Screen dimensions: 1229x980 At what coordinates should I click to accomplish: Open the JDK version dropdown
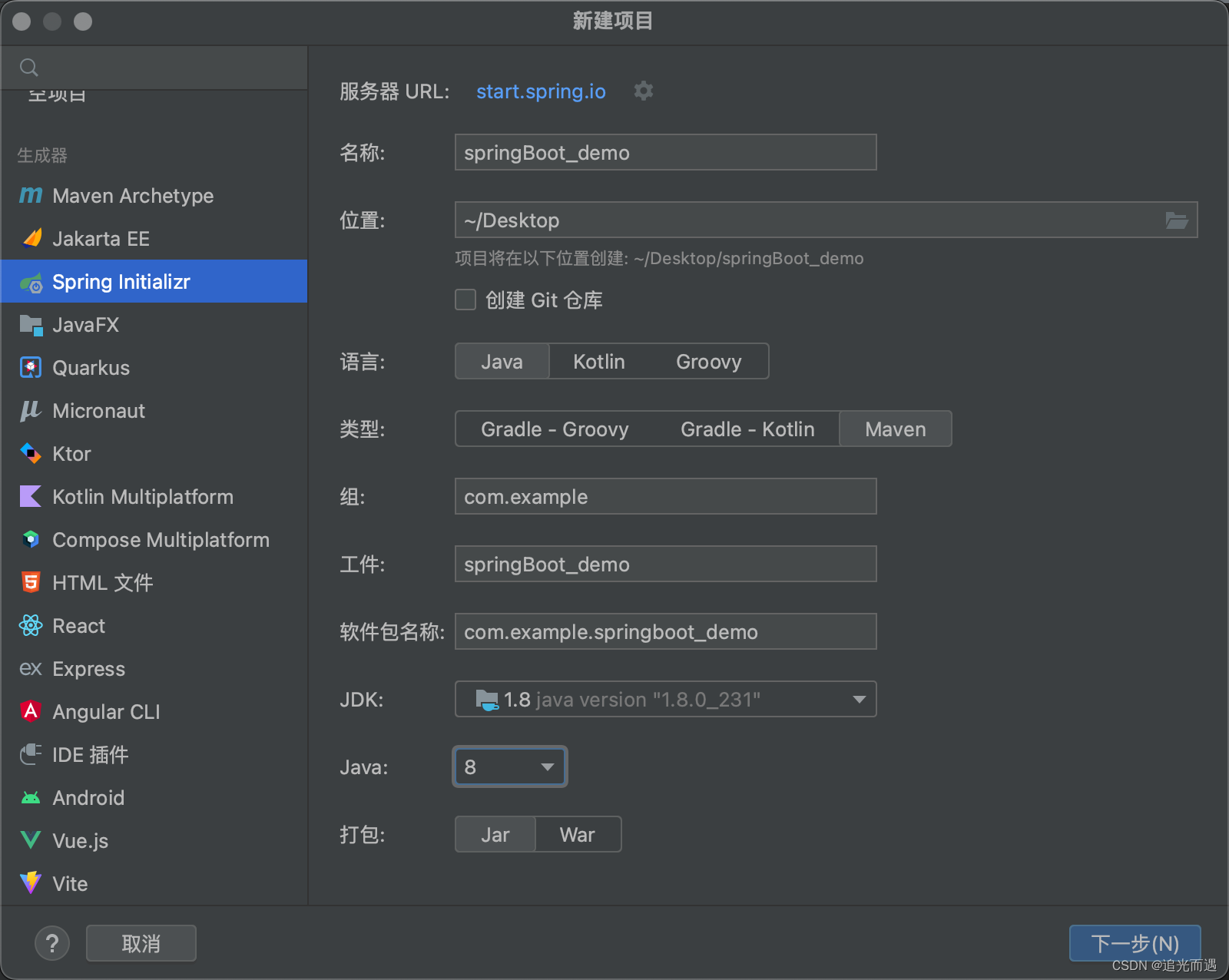pos(666,700)
